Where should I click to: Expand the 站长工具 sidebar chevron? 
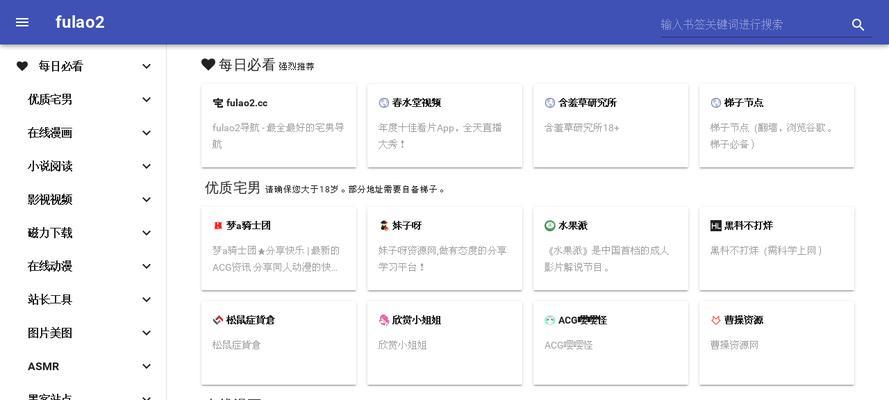tap(146, 300)
